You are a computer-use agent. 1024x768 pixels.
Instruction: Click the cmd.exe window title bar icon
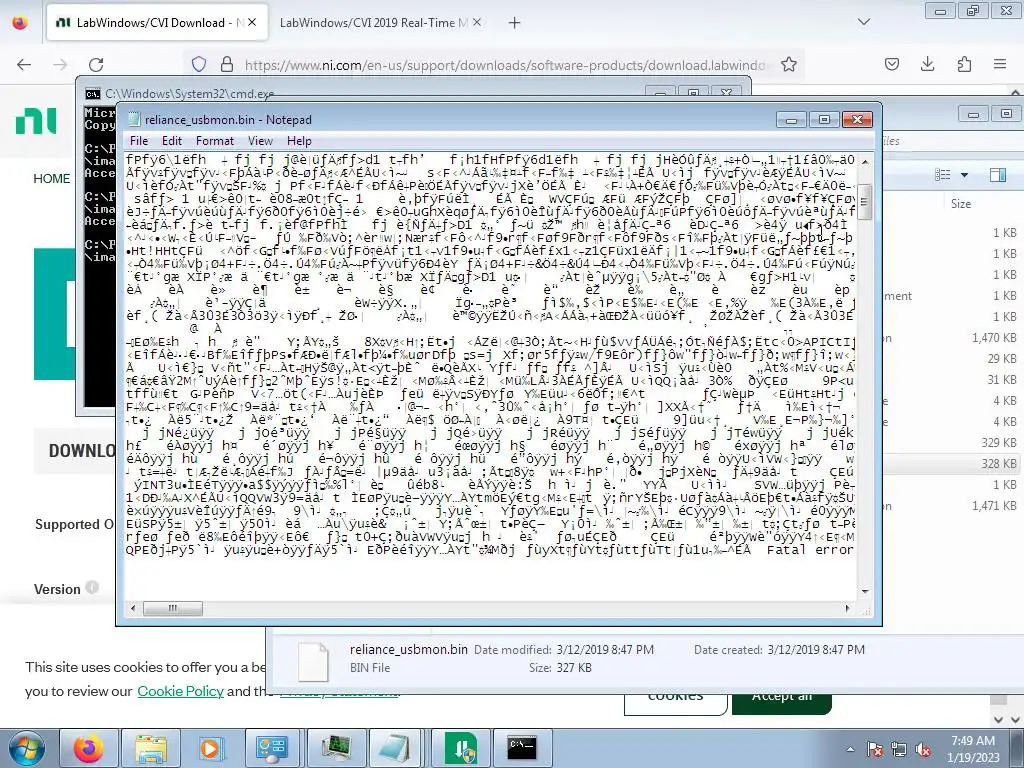coord(93,94)
